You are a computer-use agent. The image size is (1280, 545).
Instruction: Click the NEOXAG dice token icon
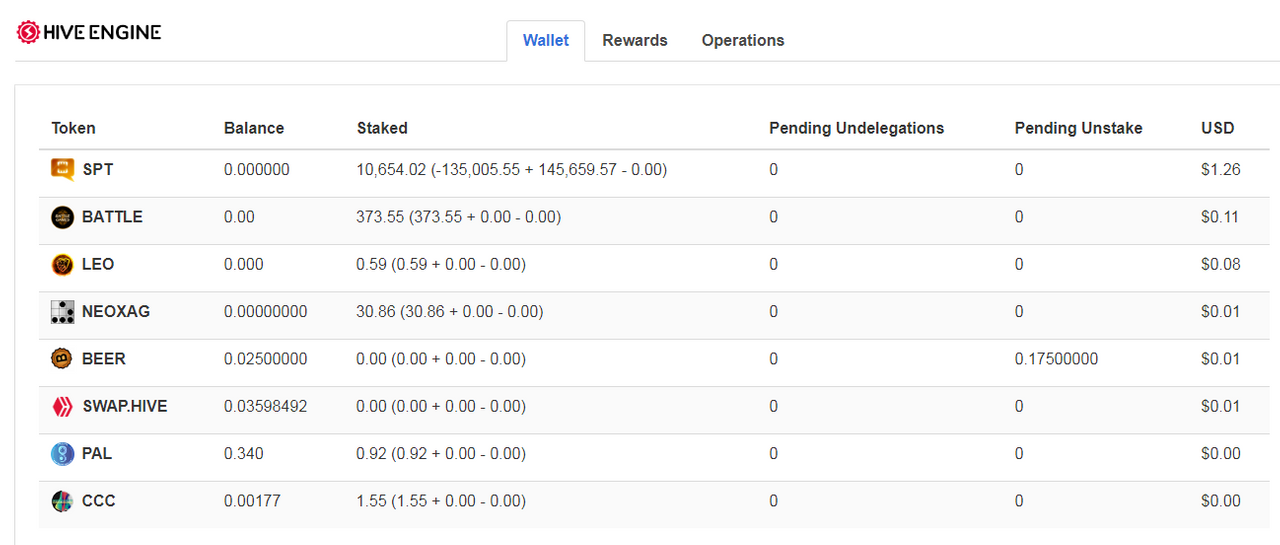point(62,312)
